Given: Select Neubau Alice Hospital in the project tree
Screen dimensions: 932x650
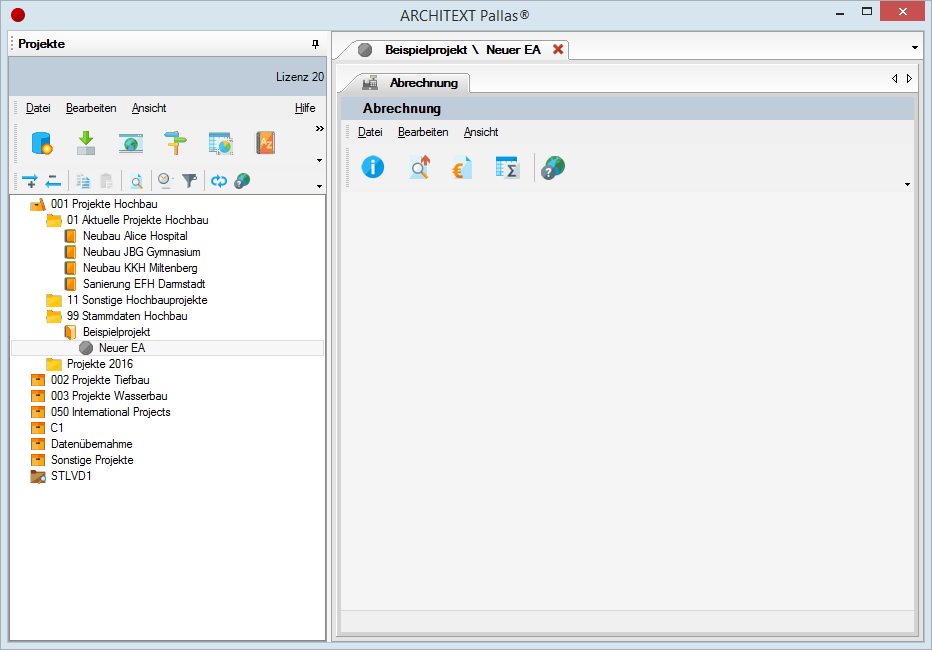Looking at the screenshot, I should pos(135,236).
